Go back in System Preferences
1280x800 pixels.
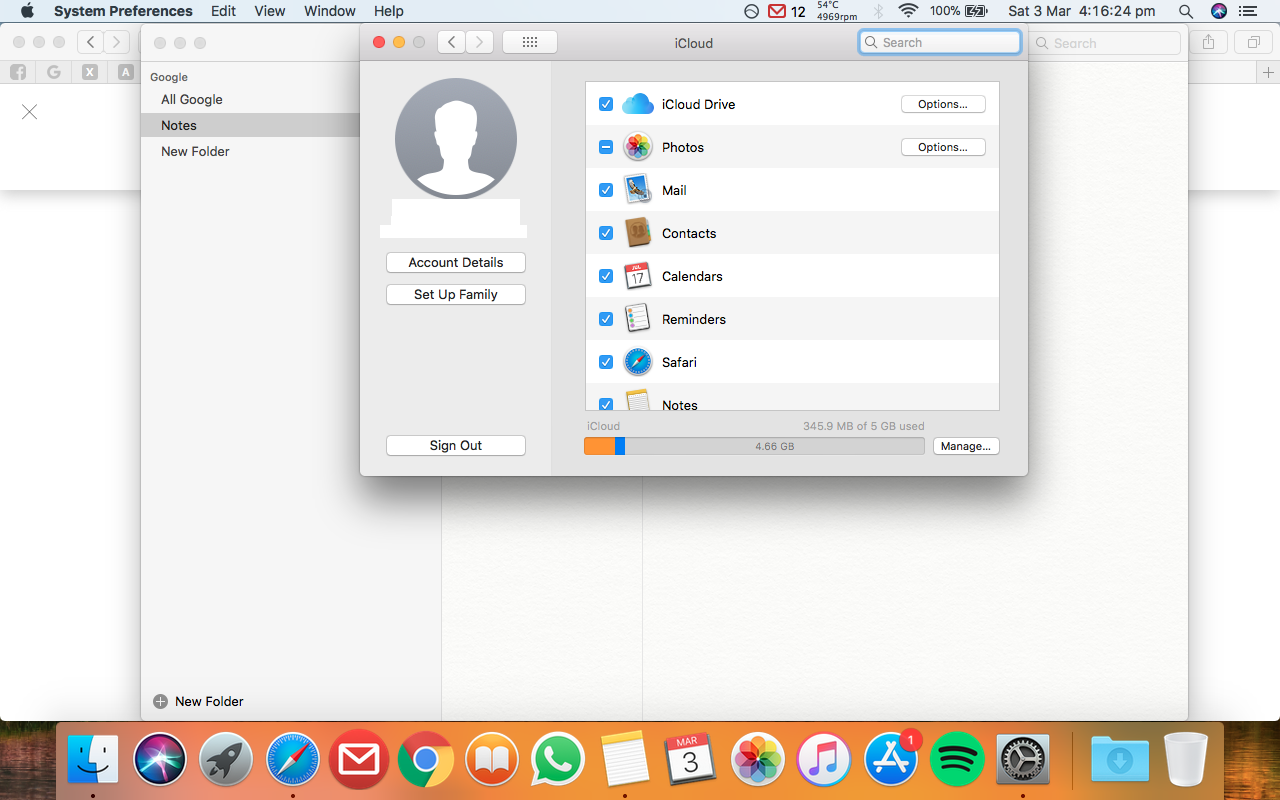(452, 42)
